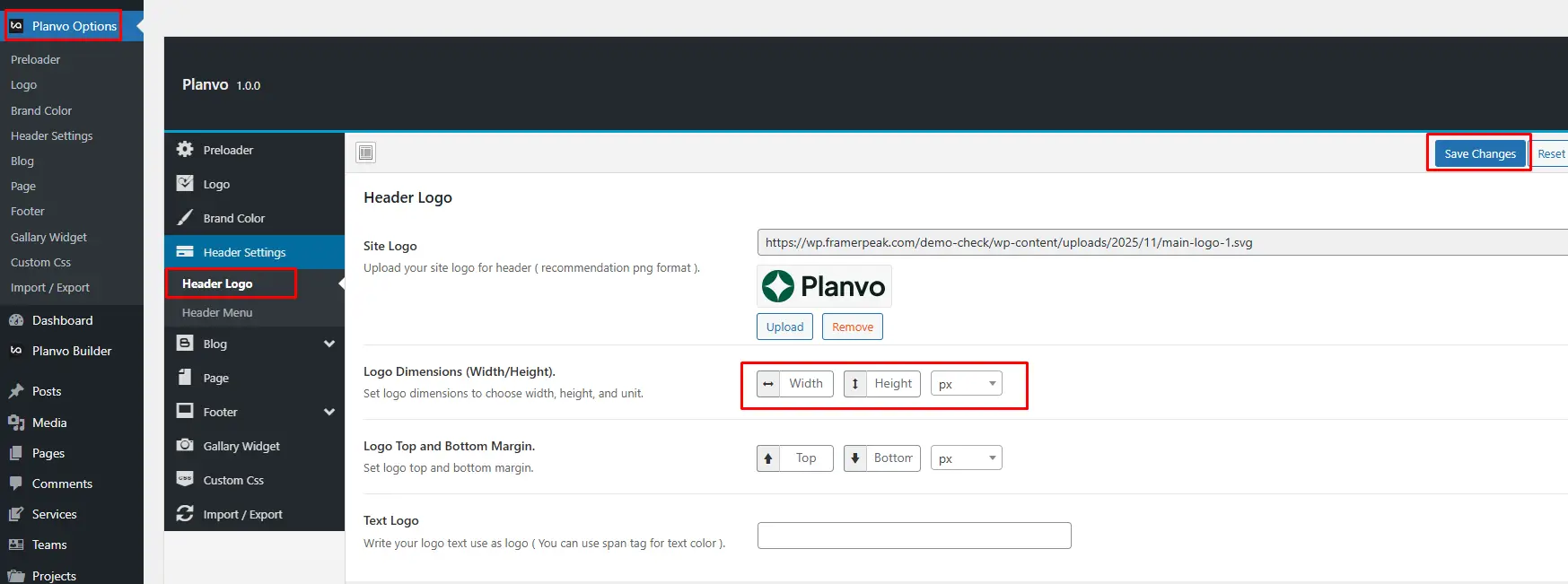Open Header Settings in admin submenu
Screen dimensions: 1568x584
(x=52, y=135)
